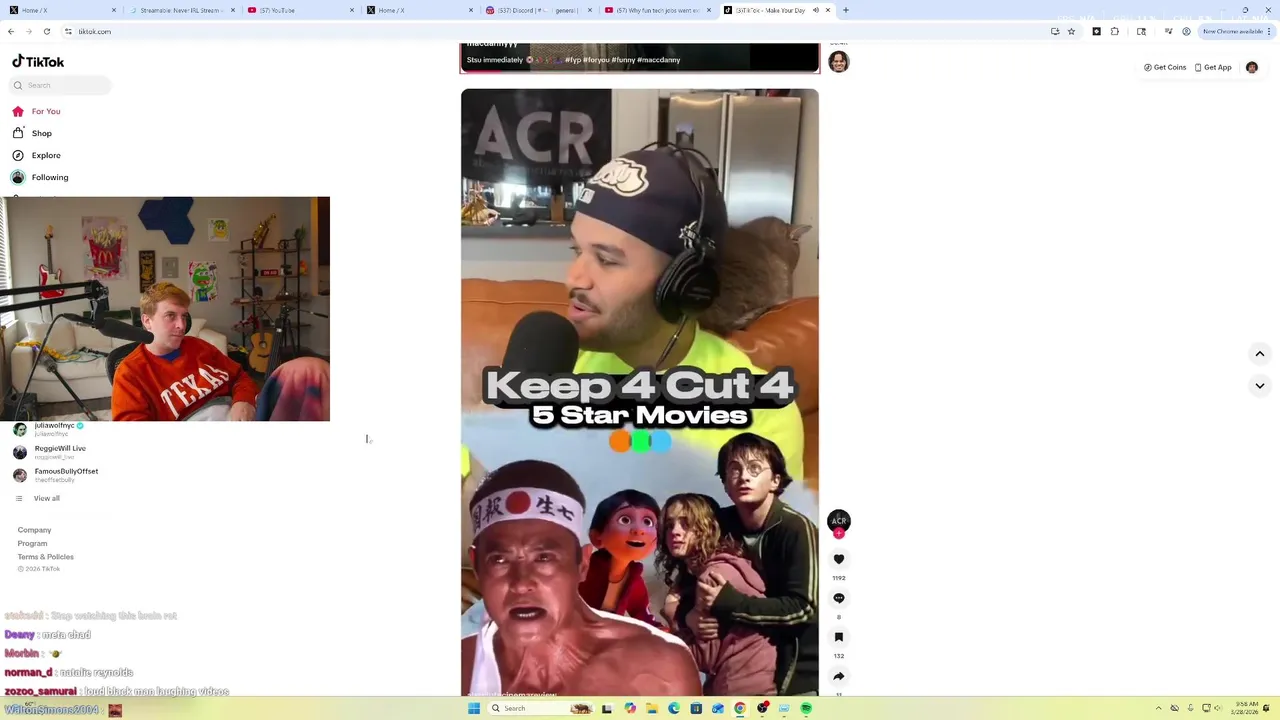The width and height of the screenshot is (1280, 720).
Task: Open Microsoft Edge from taskbar
Action: (674, 708)
